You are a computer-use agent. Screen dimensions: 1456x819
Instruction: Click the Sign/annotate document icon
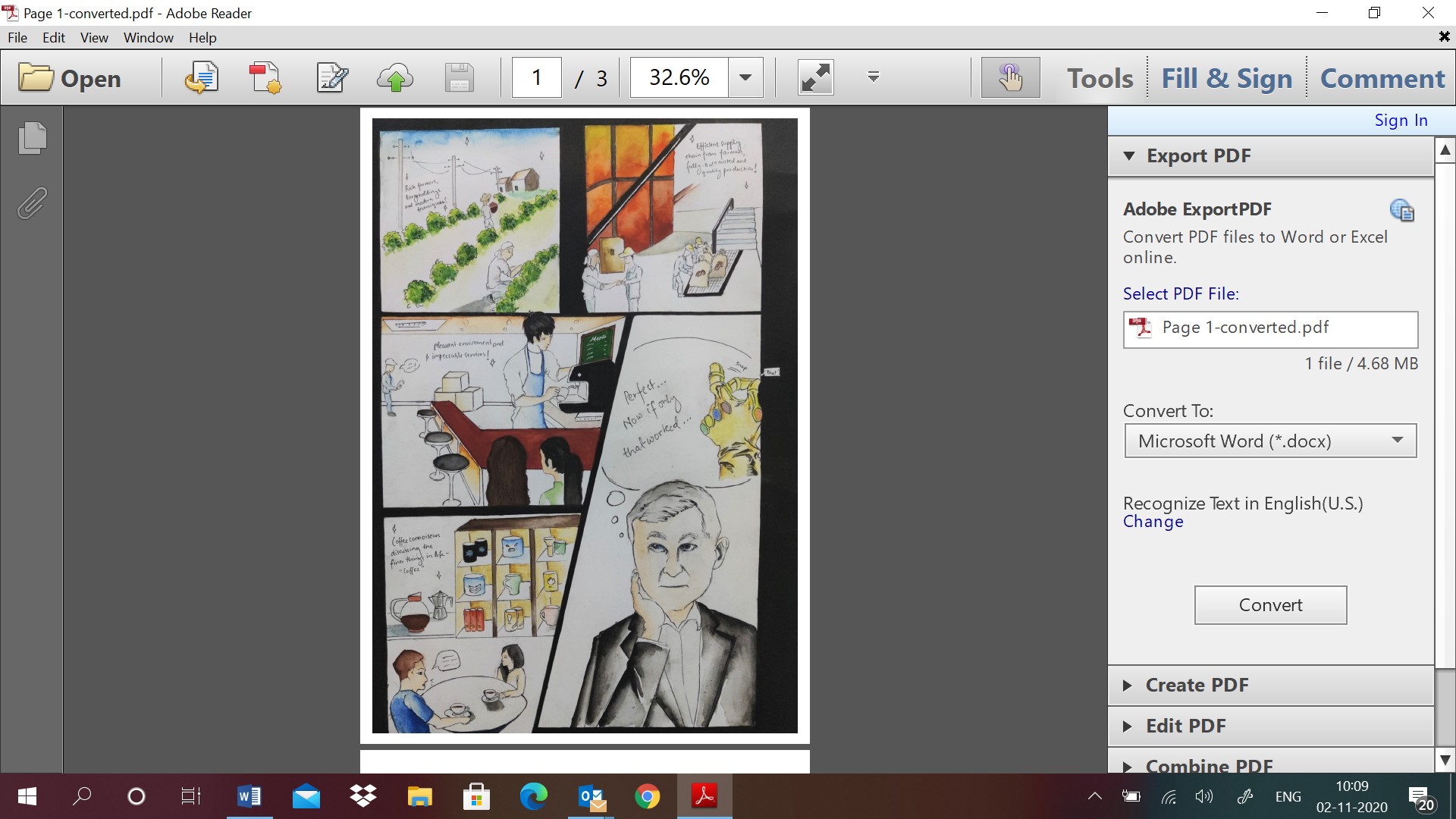(331, 78)
